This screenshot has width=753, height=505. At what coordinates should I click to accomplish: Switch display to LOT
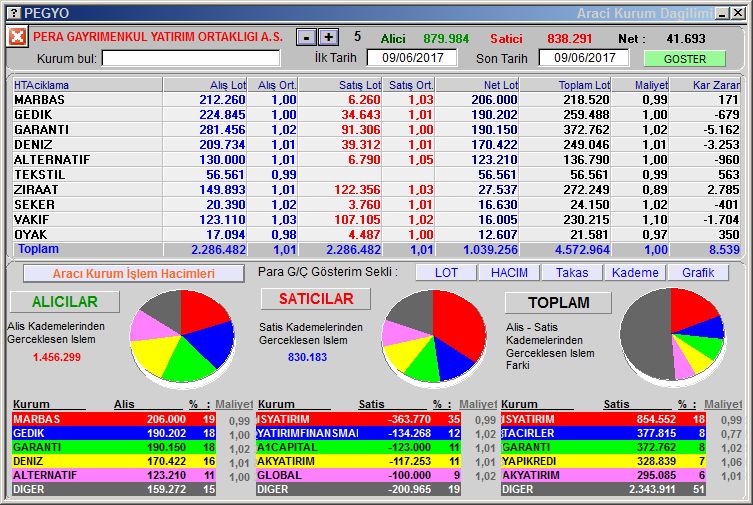coord(446,273)
